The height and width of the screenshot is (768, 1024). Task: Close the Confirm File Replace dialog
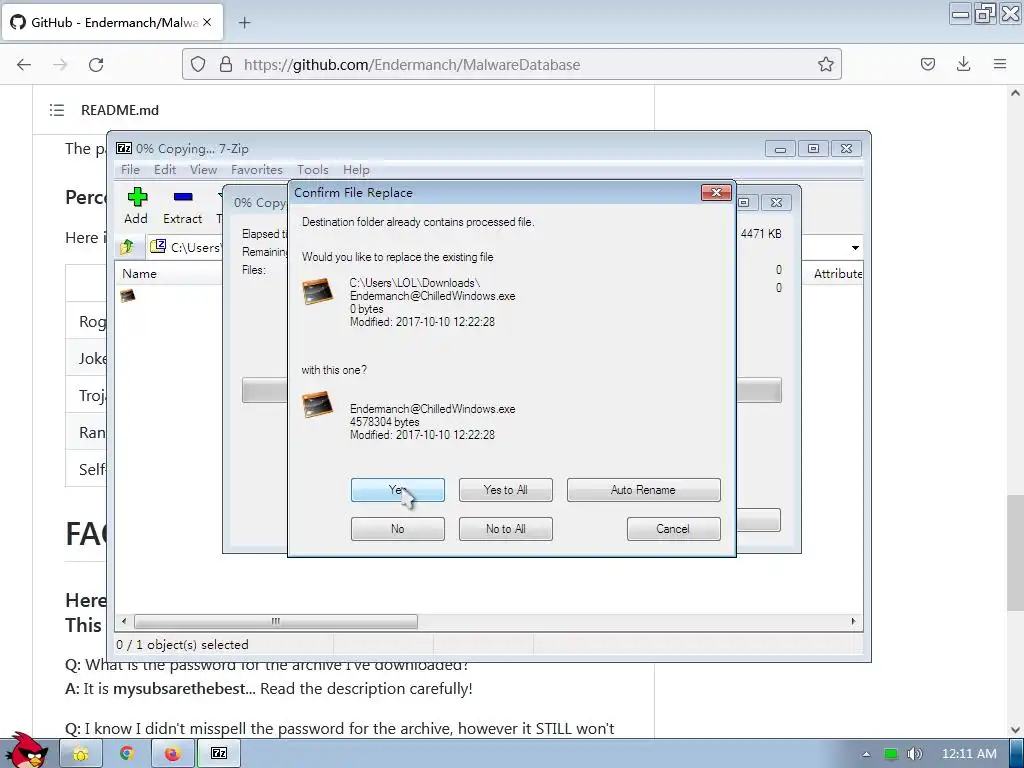pyautogui.click(x=716, y=193)
